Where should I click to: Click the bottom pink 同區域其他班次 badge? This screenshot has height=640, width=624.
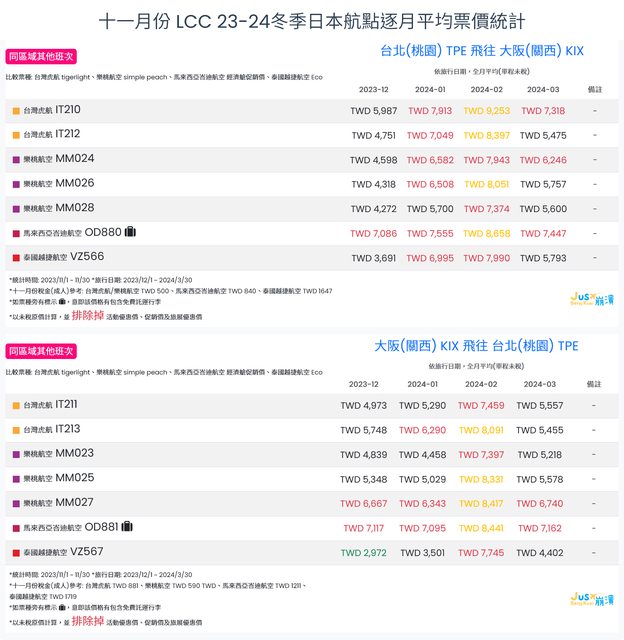[41, 351]
